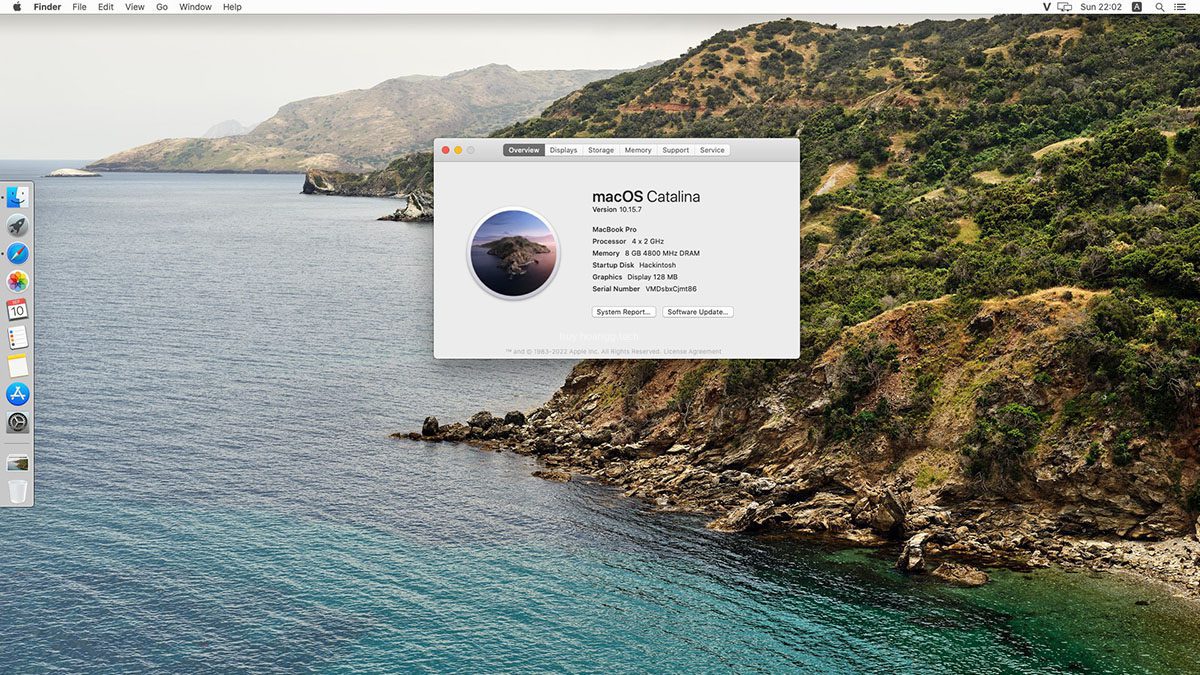The width and height of the screenshot is (1200, 675).
Task: Open Reminders app in the Dock
Action: (x=17, y=337)
